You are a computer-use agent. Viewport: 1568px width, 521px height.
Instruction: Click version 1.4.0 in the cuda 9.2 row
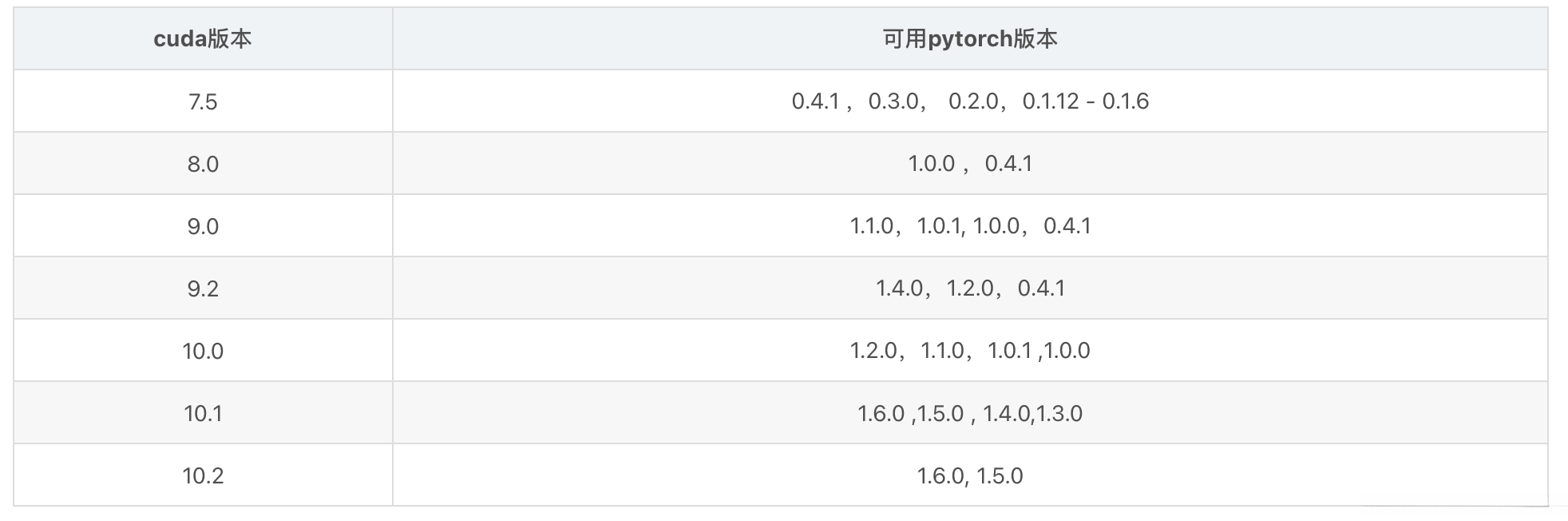pyautogui.click(x=899, y=288)
